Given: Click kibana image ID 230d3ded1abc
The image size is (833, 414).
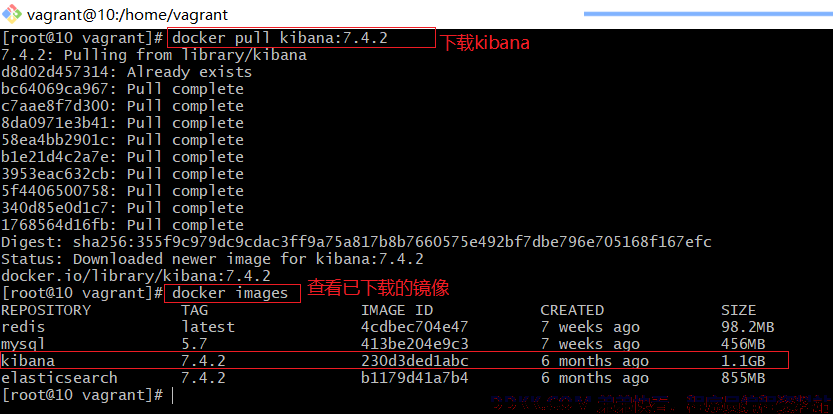Looking at the screenshot, I should point(414,361).
